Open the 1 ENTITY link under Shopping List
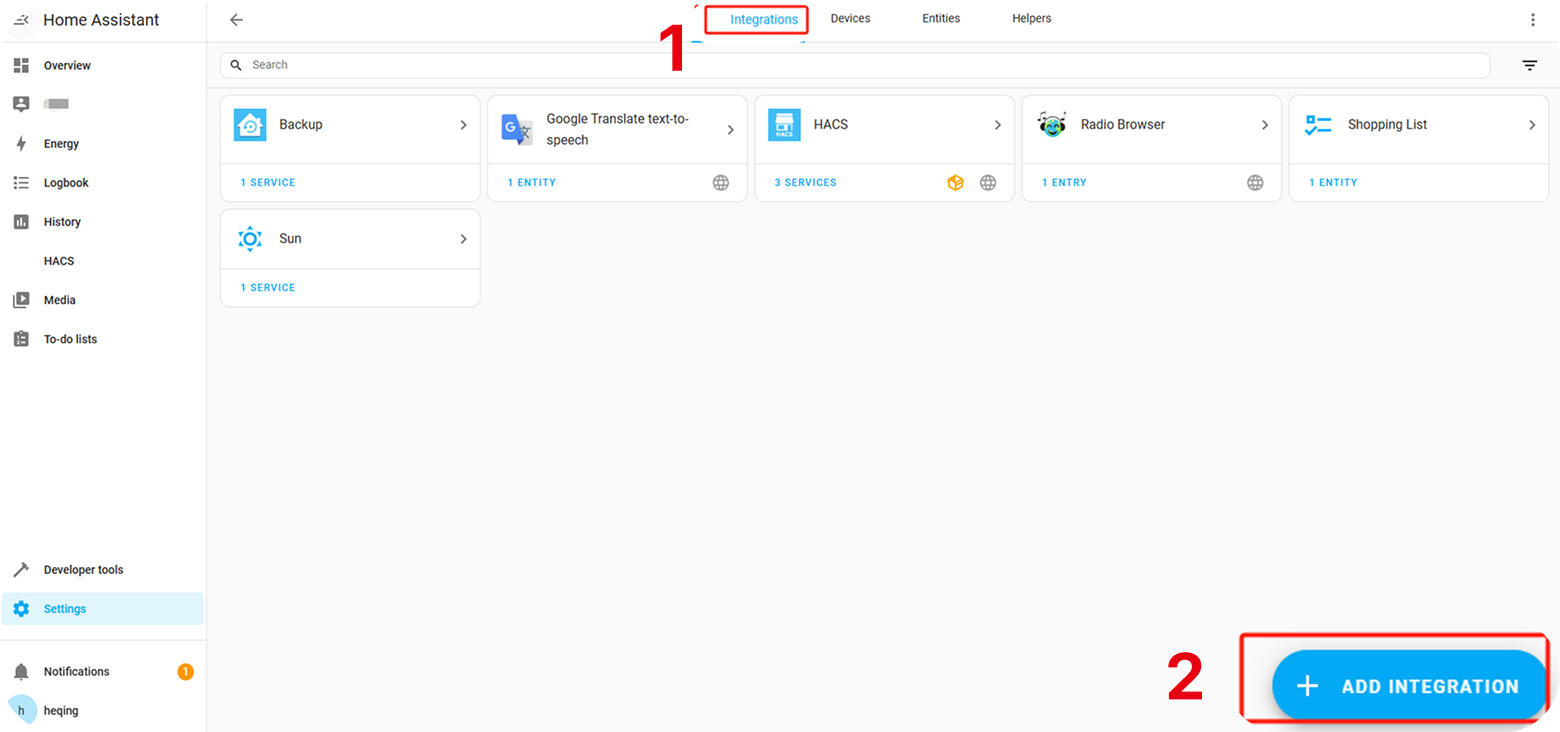1560x732 pixels. coord(1333,183)
